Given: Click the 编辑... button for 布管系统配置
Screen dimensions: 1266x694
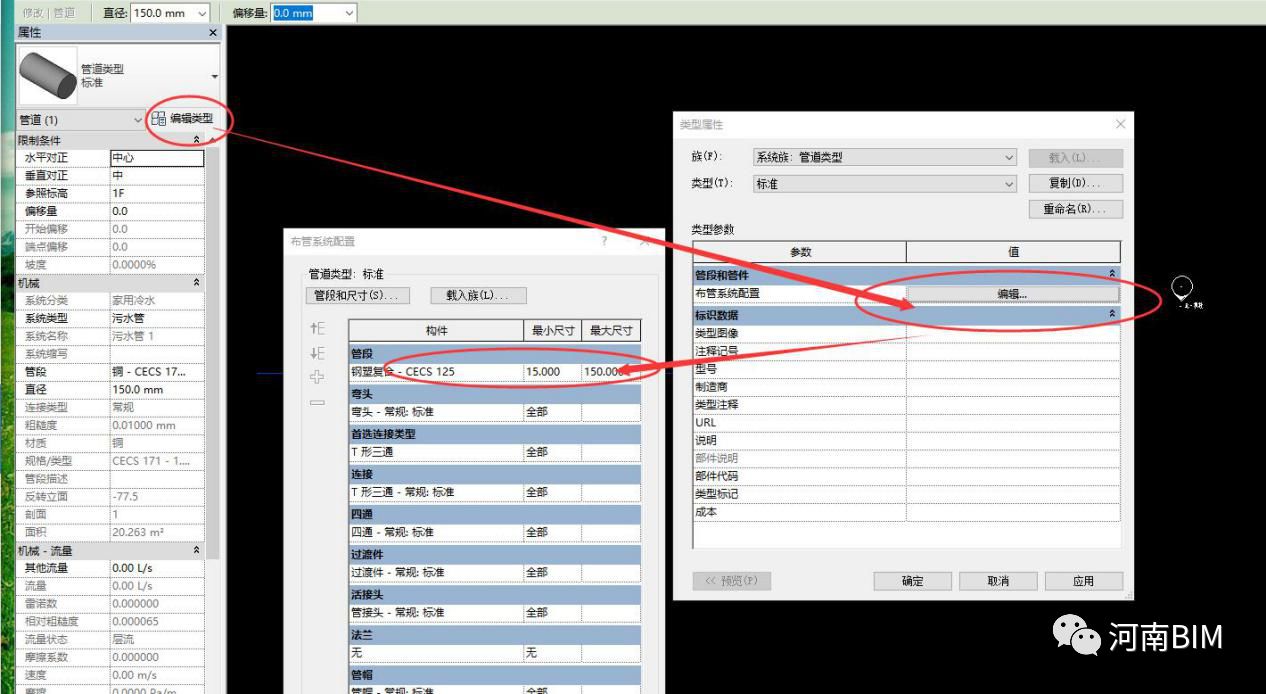Looking at the screenshot, I should pyautogui.click(x=1013, y=294).
